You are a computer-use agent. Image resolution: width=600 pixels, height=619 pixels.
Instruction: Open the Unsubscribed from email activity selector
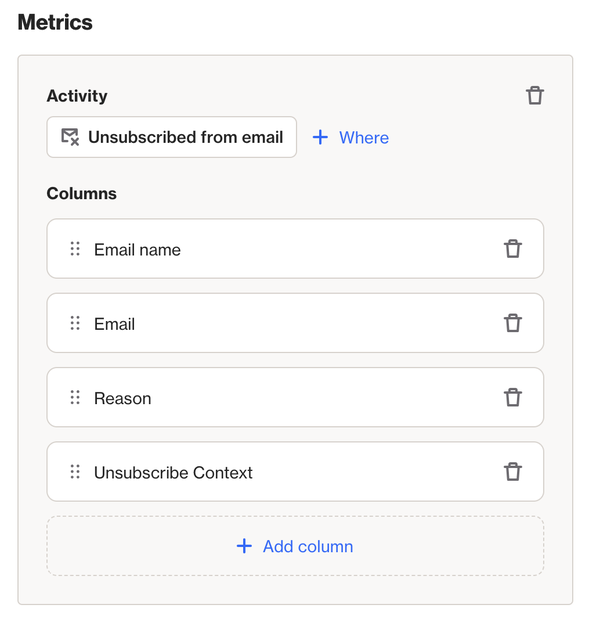pos(172,137)
